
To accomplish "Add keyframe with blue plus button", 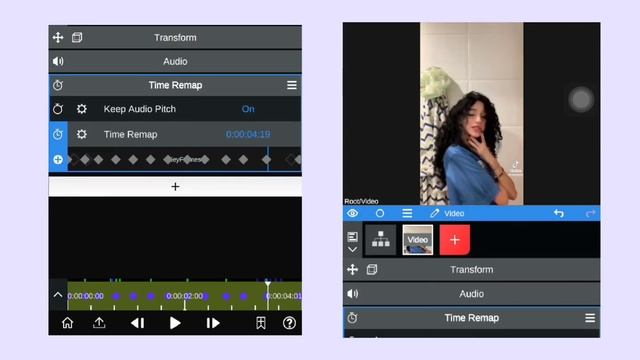I will click(x=58, y=160).
